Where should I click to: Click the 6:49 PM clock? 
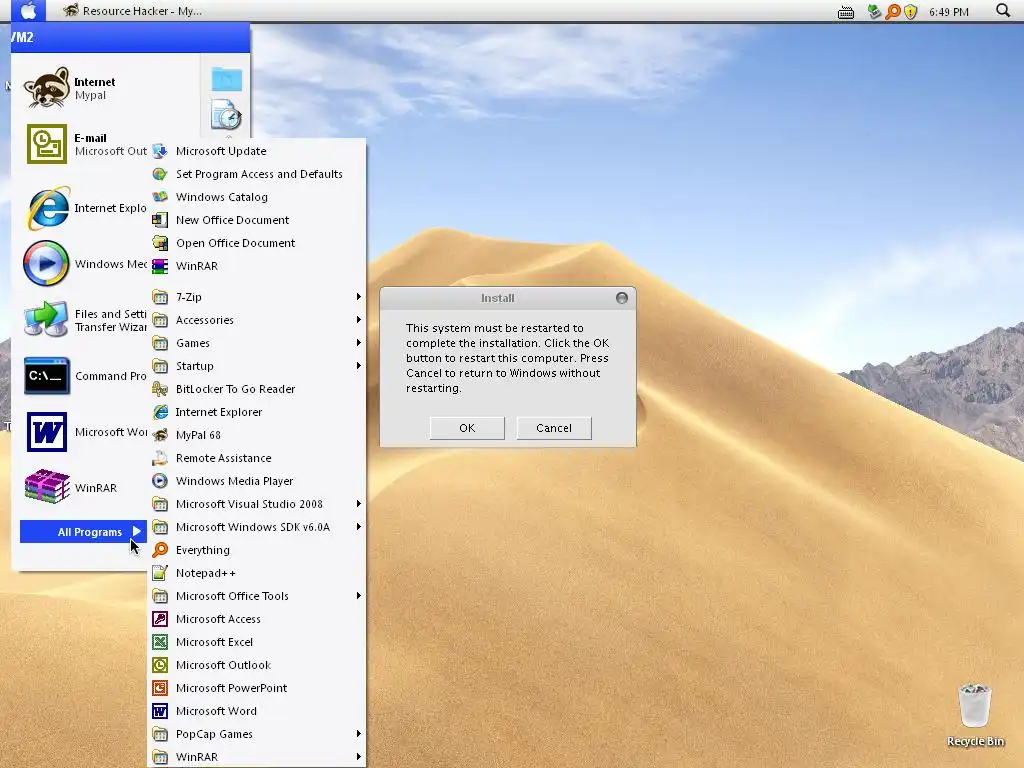(948, 12)
